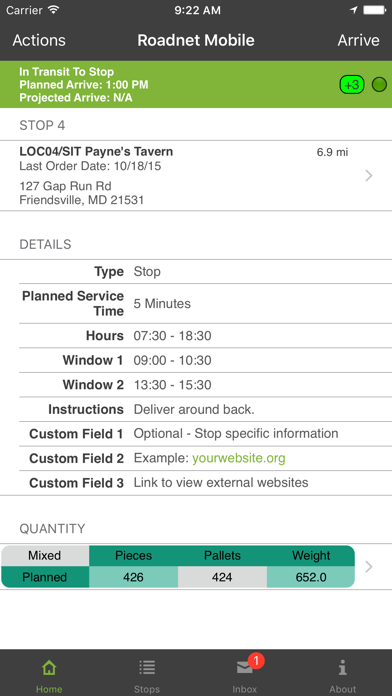This screenshot has width=392, height=696.
Task: Tap the In Transit To Stop banner
Action: point(196,84)
